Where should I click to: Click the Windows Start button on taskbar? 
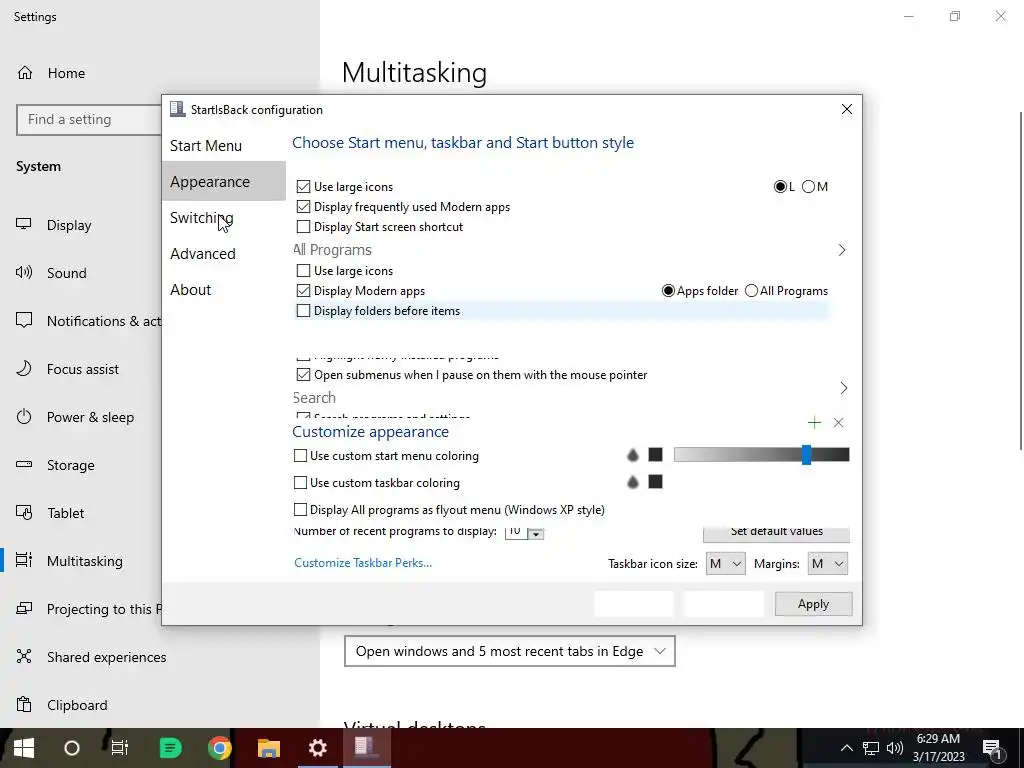(x=24, y=748)
